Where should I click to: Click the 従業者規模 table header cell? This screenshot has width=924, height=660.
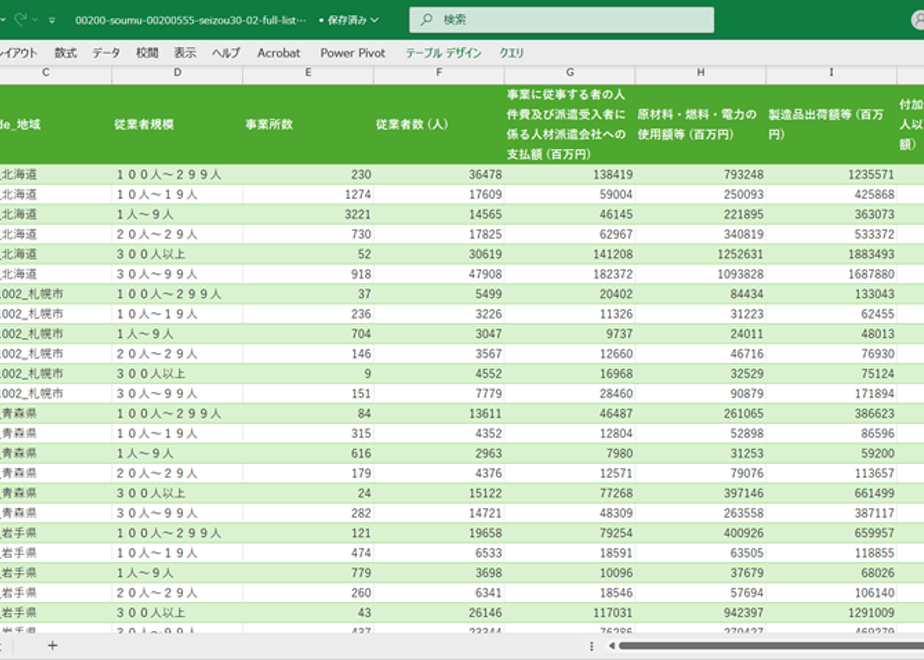[177, 124]
